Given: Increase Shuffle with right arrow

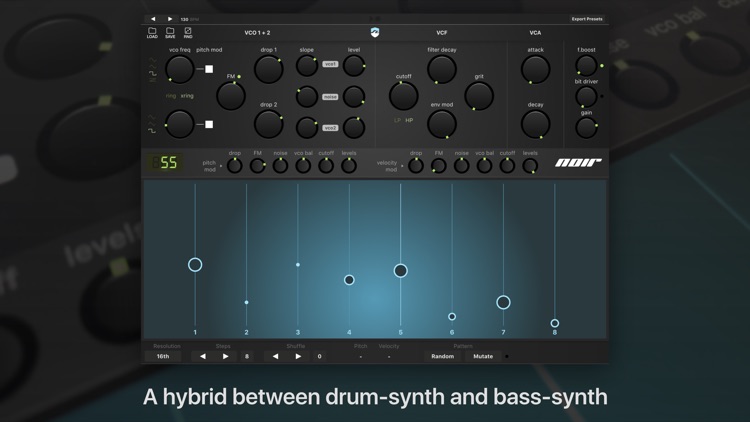Looking at the screenshot, I should [x=298, y=356].
